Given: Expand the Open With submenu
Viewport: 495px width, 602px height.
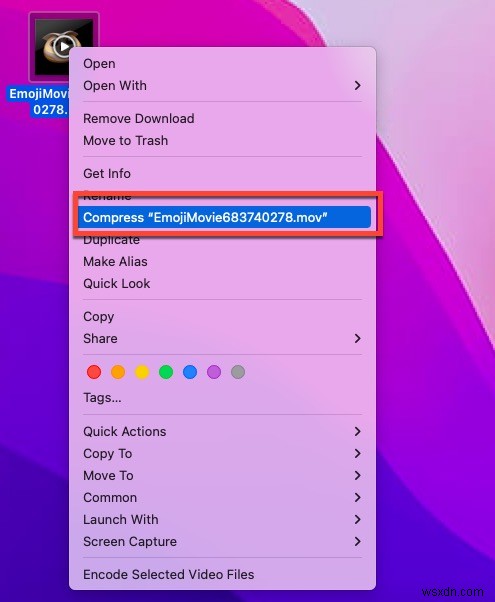Looking at the screenshot, I should click(222, 86).
